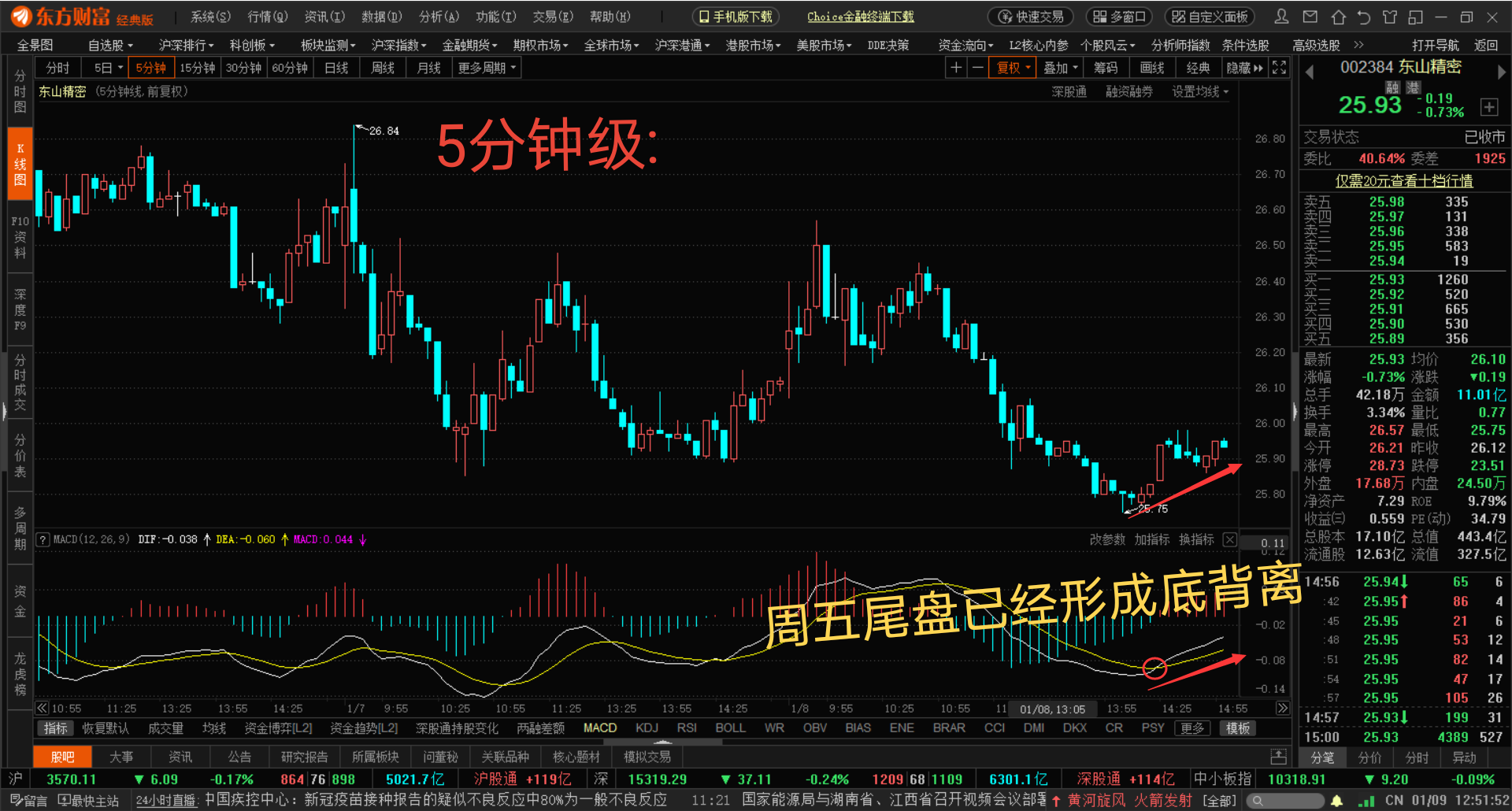
Task: Open 多窗口 multi-window mode
Action: point(1118,17)
